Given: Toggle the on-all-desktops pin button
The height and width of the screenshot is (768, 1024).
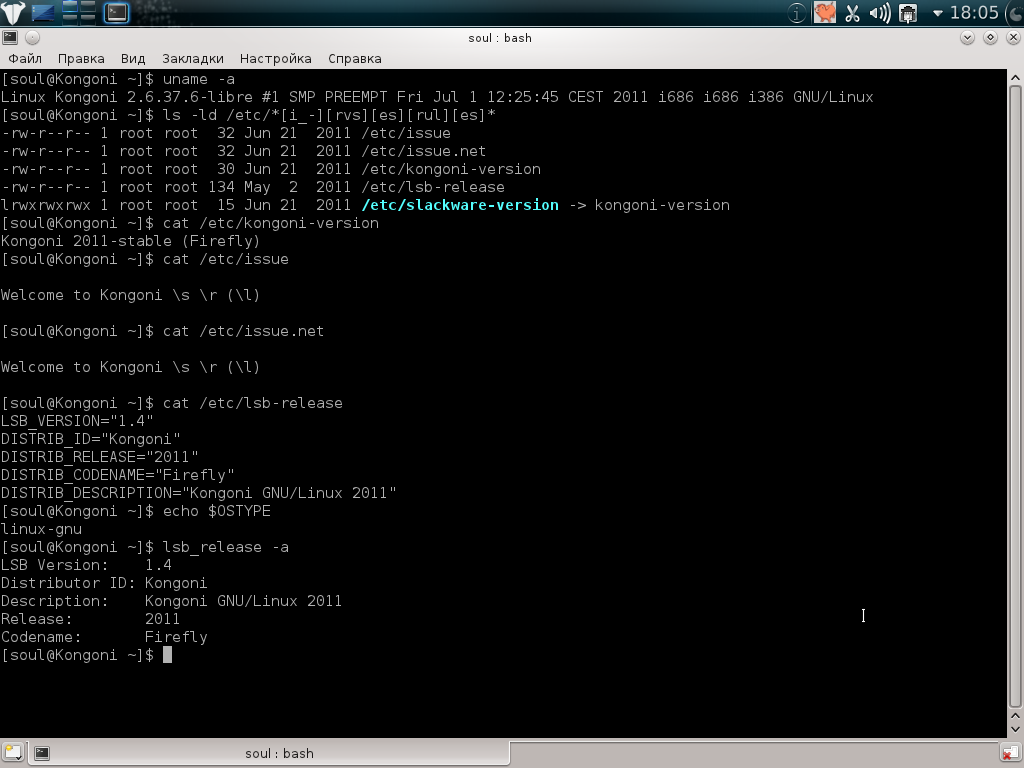Looking at the screenshot, I should point(32,38).
